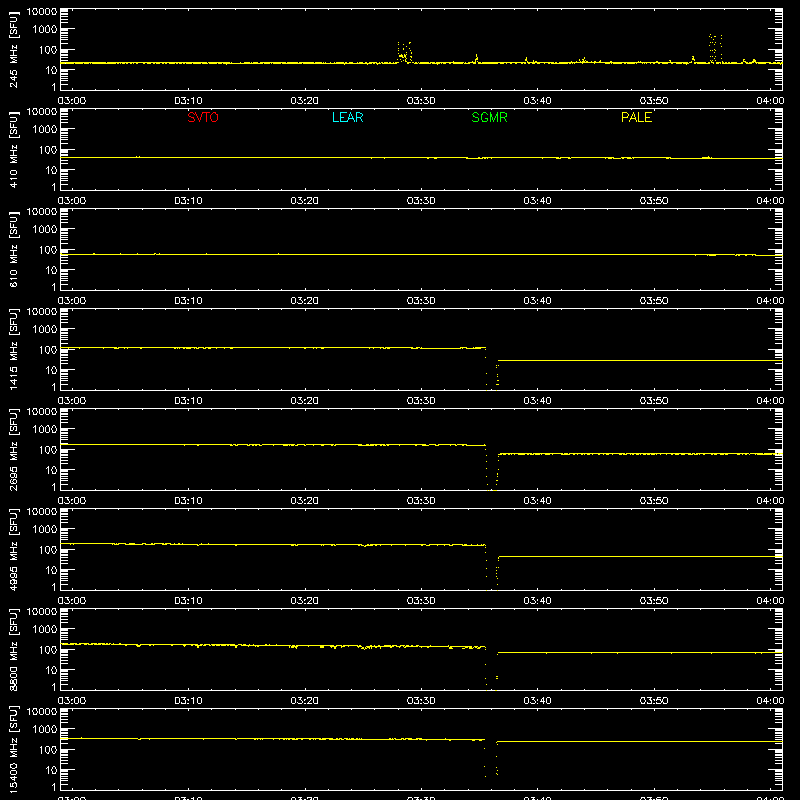Select the 4995 MHz [SFU] axis title
This screenshot has width=800, height=800.
point(13,549)
